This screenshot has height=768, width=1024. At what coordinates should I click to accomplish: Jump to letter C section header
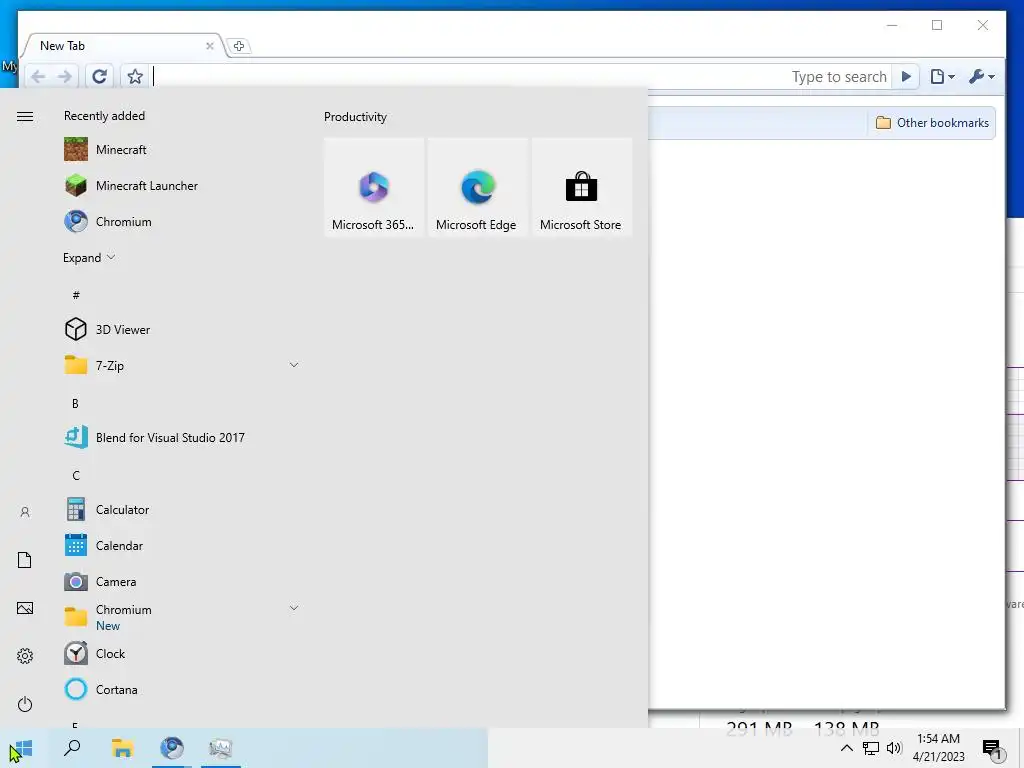[x=76, y=475]
